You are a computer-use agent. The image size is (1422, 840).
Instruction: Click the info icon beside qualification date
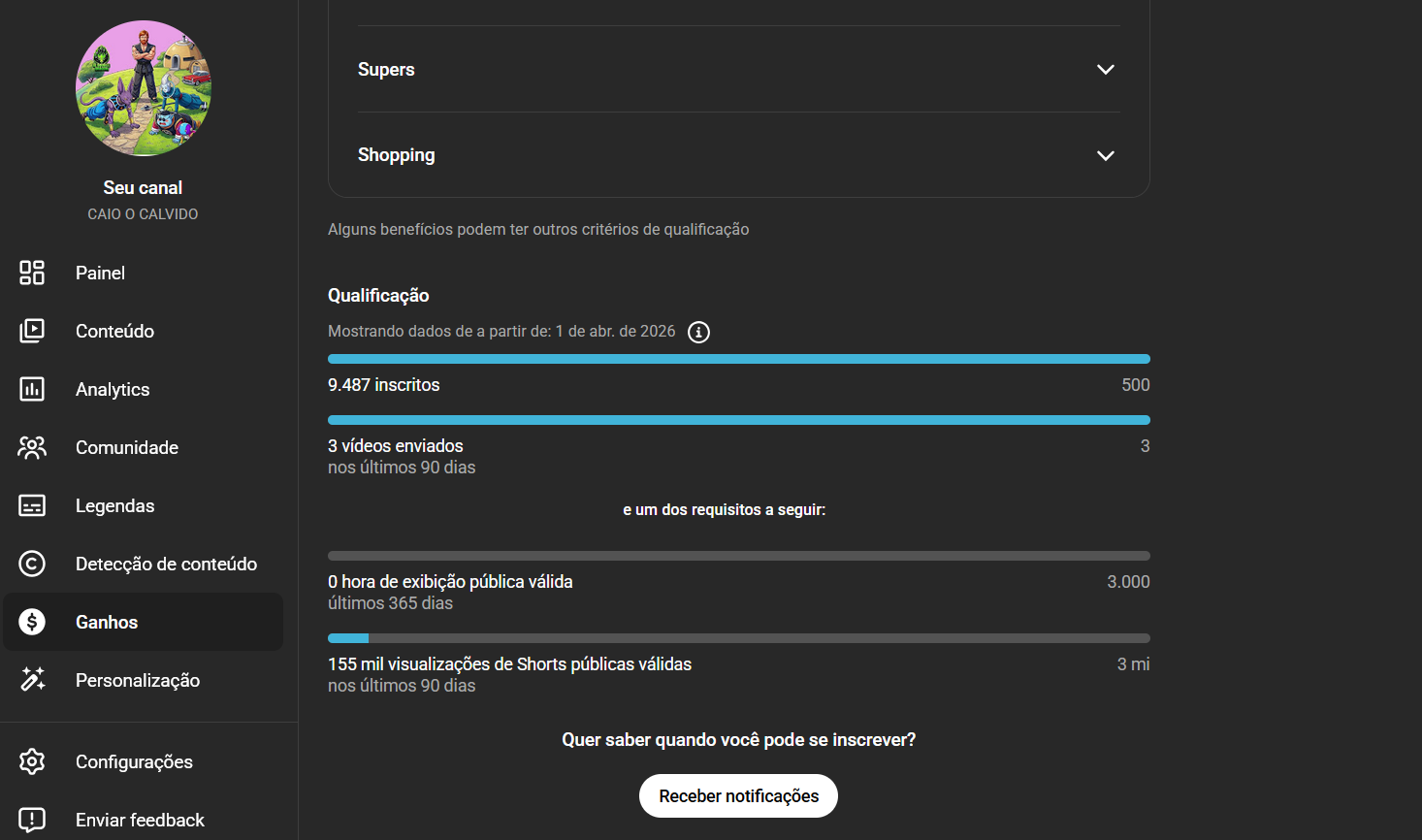tap(698, 333)
